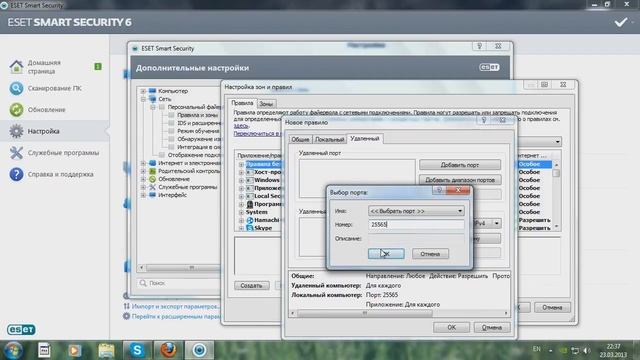
Task: Click volume speaker icon in system tray
Action: (x=587, y=350)
